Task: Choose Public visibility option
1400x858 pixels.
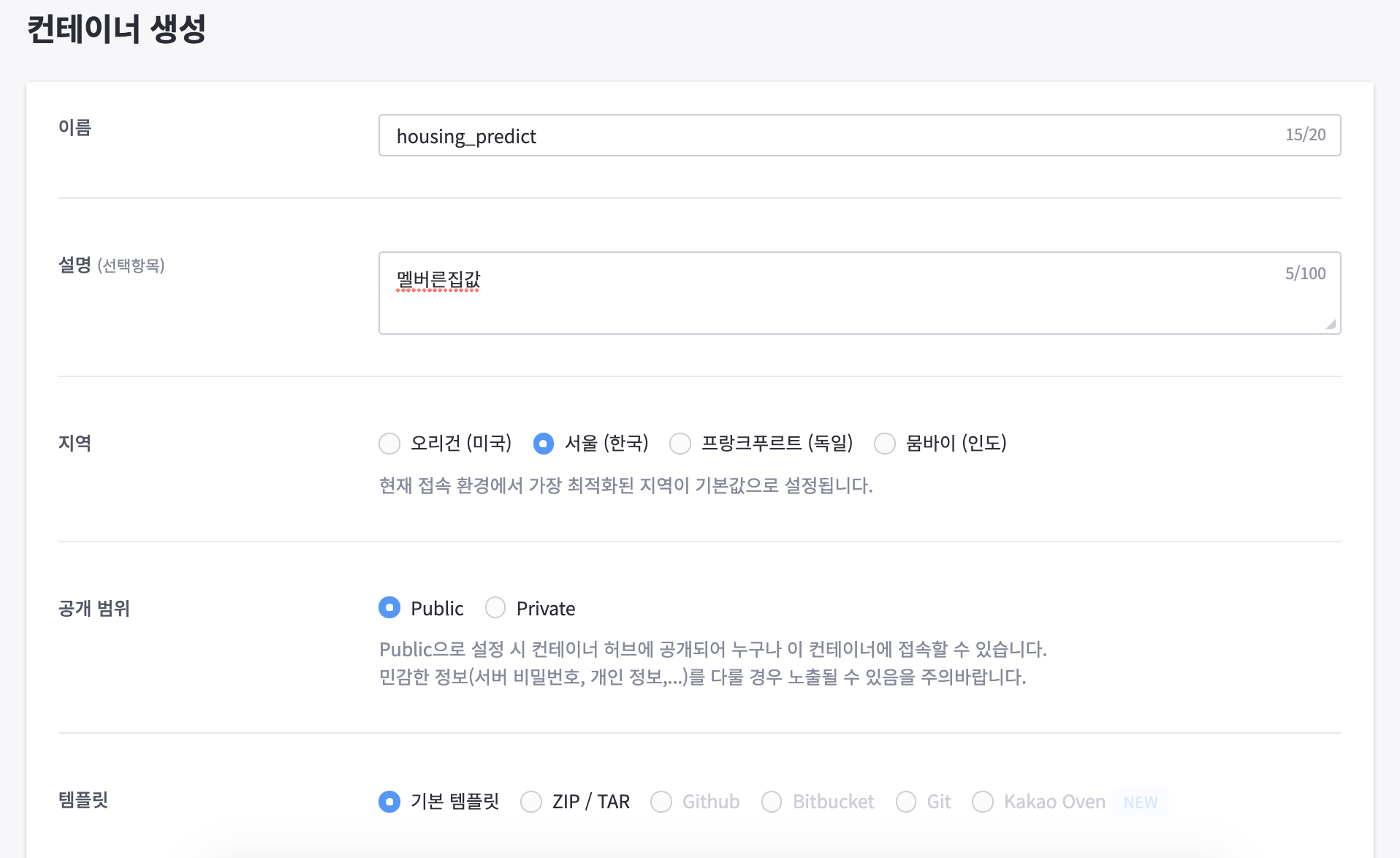Action: (389, 607)
